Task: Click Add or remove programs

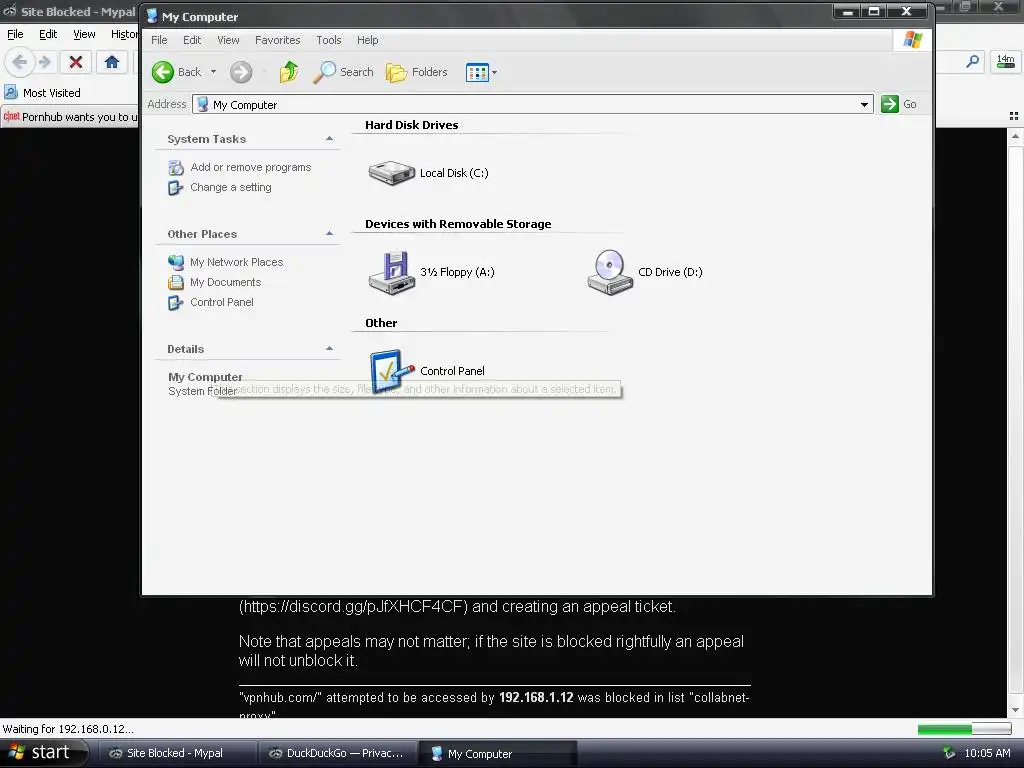Action: (251, 167)
